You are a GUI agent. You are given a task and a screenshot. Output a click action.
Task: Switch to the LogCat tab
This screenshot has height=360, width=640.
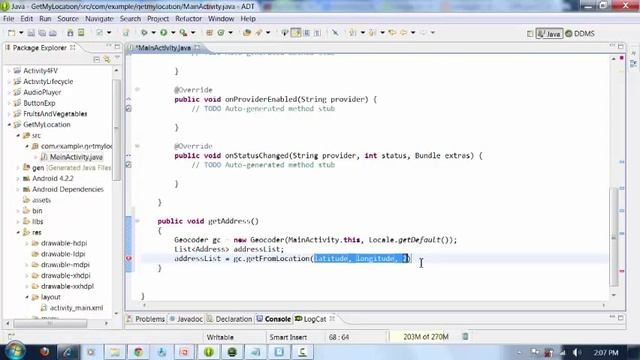click(x=314, y=319)
